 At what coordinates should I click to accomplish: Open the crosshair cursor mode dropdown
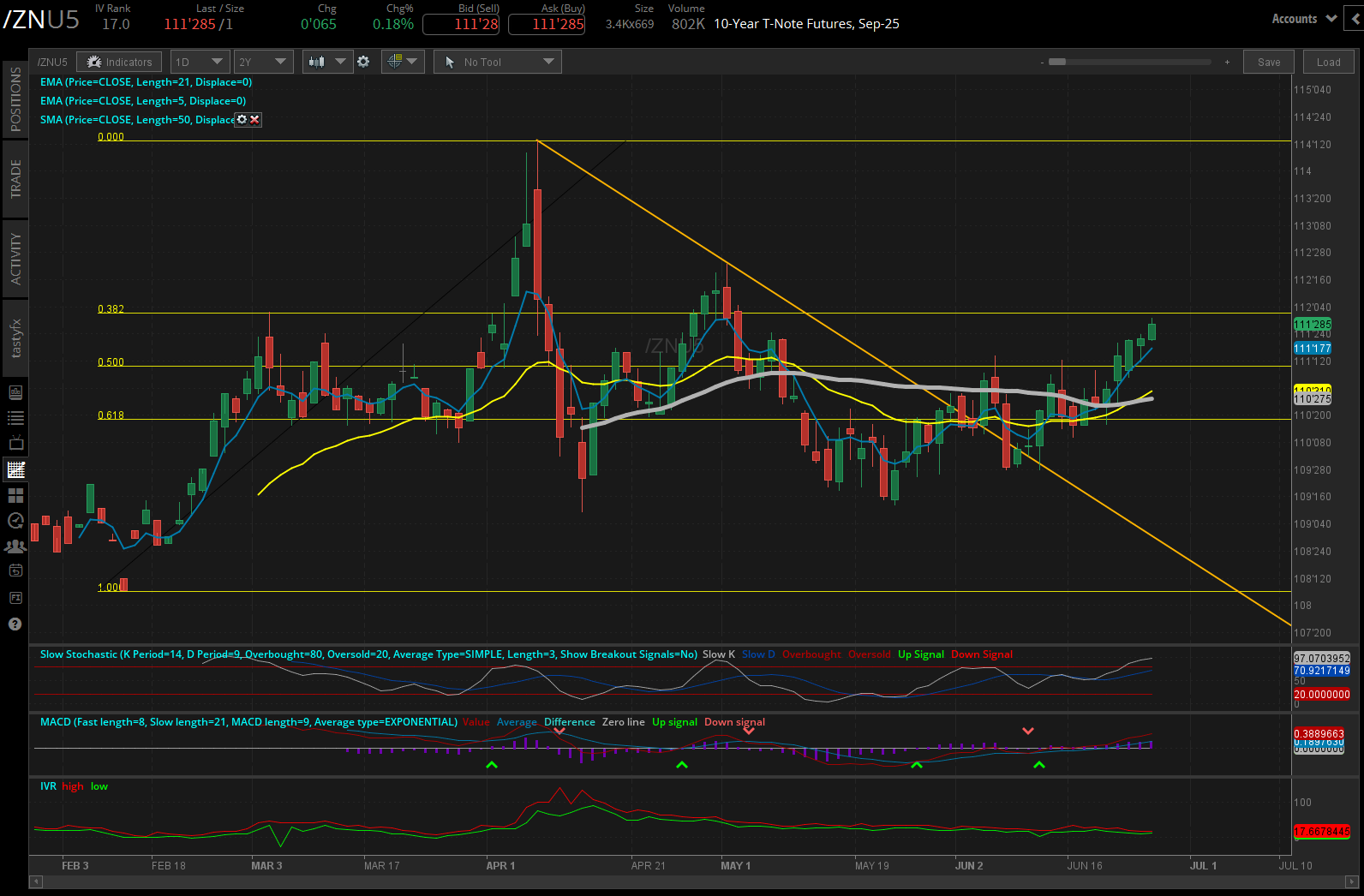403,62
